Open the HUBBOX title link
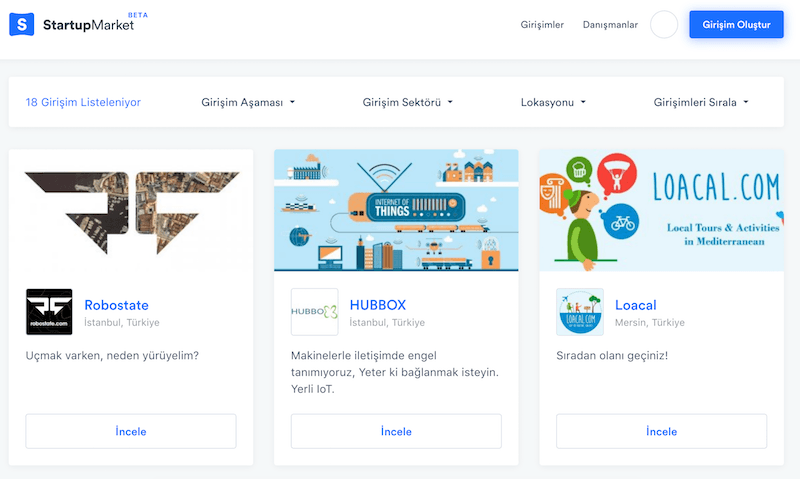 (x=378, y=305)
